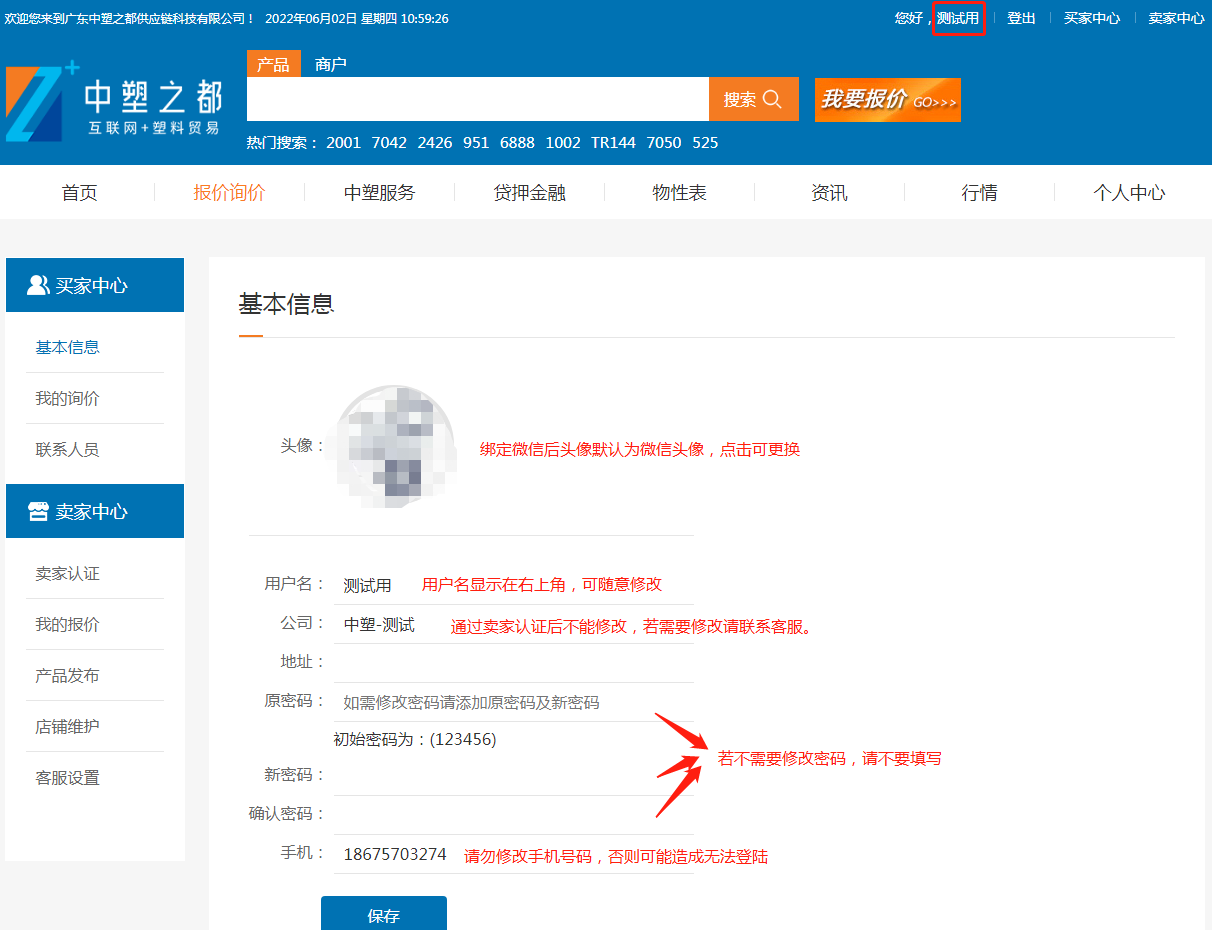Go to 物性表 navigation item
The image size is (1212, 930).
coord(679,193)
